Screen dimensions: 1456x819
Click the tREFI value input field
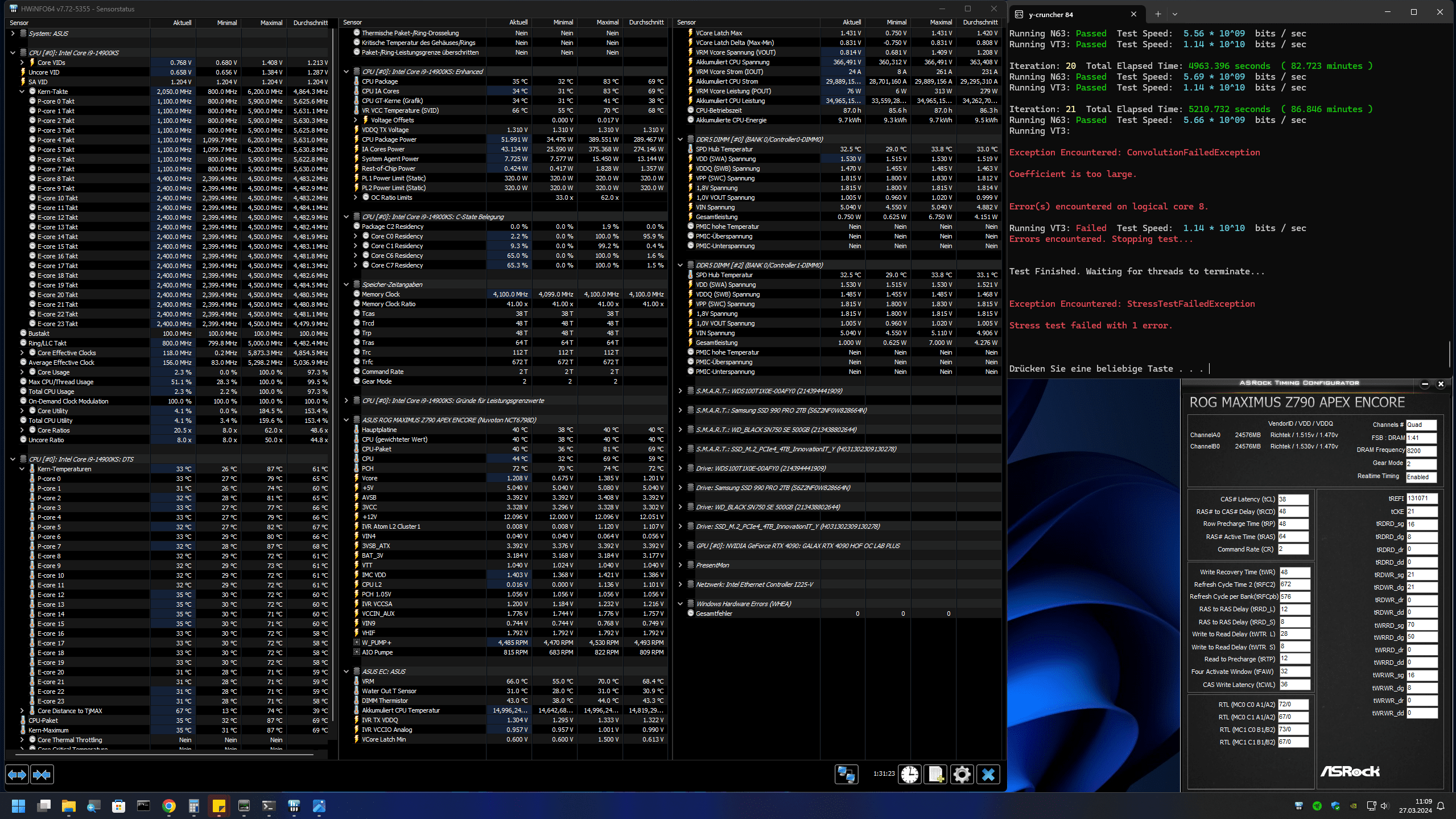click(x=1421, y=499)
